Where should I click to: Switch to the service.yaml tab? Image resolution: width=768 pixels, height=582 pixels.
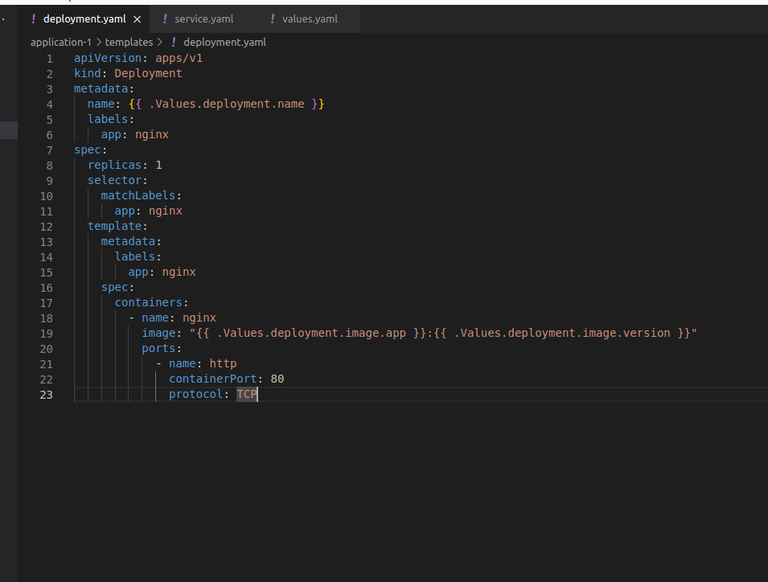click(x=203, y=19)
